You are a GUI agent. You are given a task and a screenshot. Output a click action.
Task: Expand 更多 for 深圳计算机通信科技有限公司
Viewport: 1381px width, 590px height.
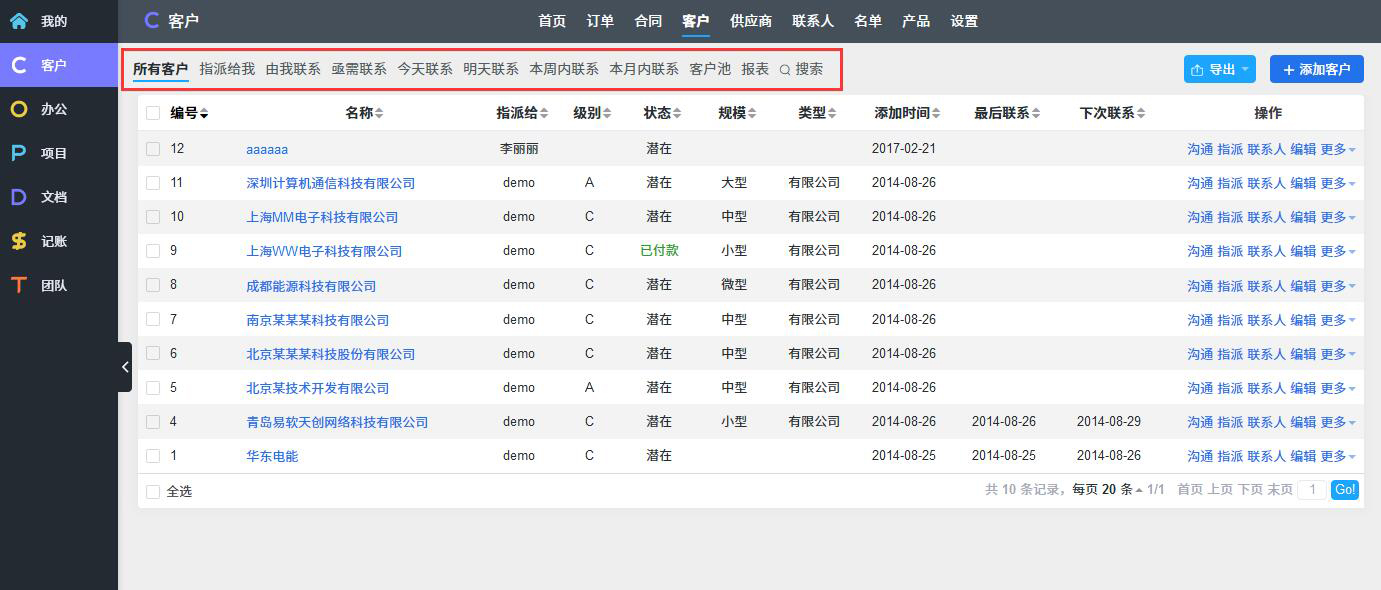tap(1338, 183)
